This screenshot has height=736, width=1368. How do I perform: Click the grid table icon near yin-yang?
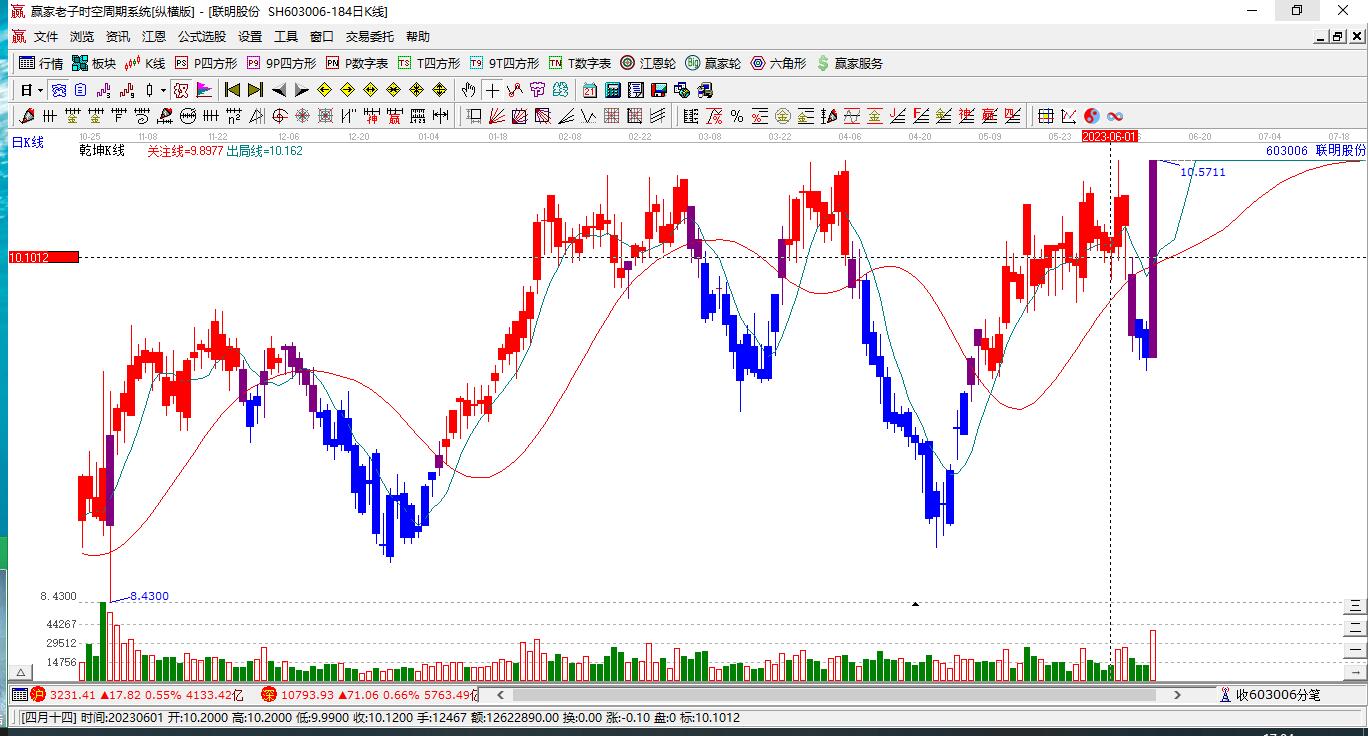tap(1046, 116)
